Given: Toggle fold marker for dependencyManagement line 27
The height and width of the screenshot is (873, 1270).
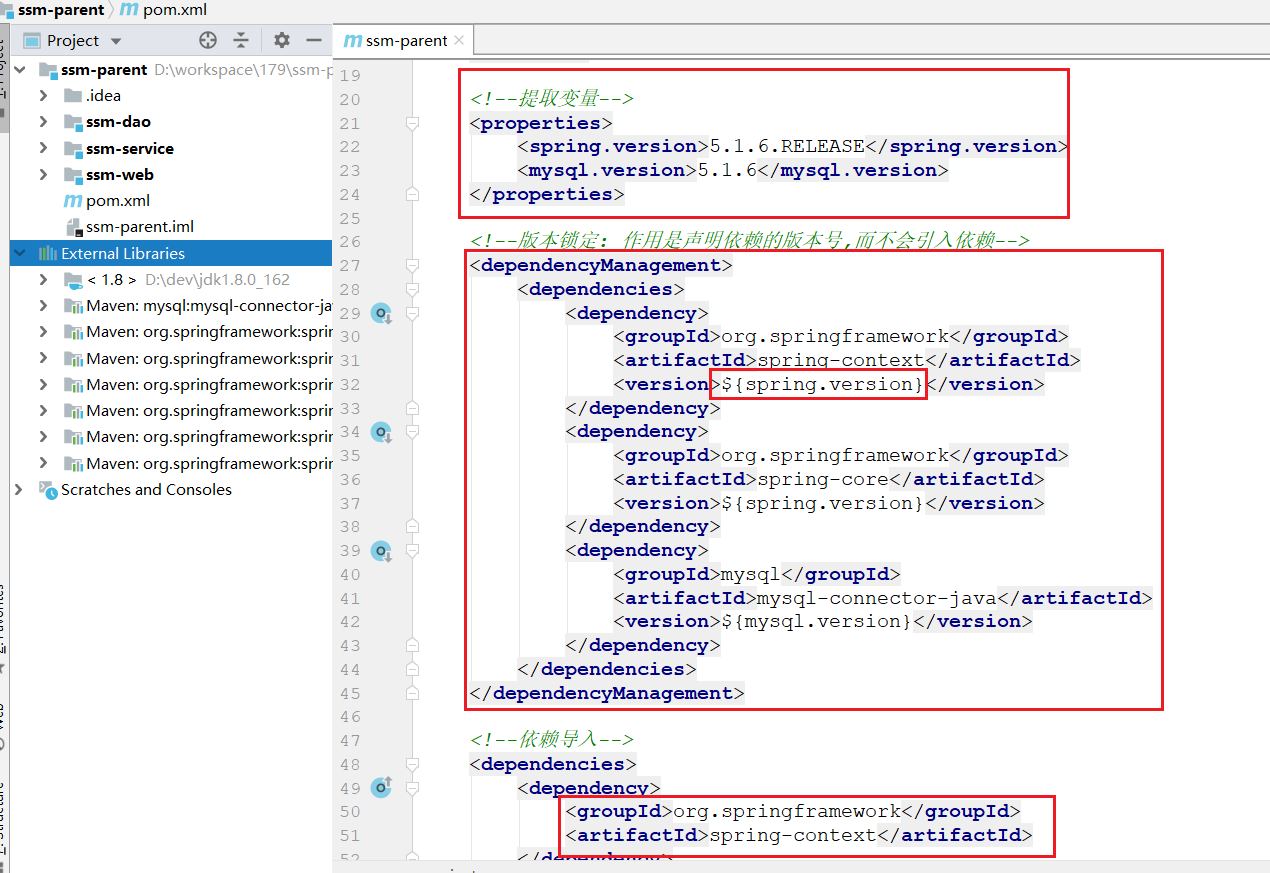Looking at the screenshot, I should (412, 266).
